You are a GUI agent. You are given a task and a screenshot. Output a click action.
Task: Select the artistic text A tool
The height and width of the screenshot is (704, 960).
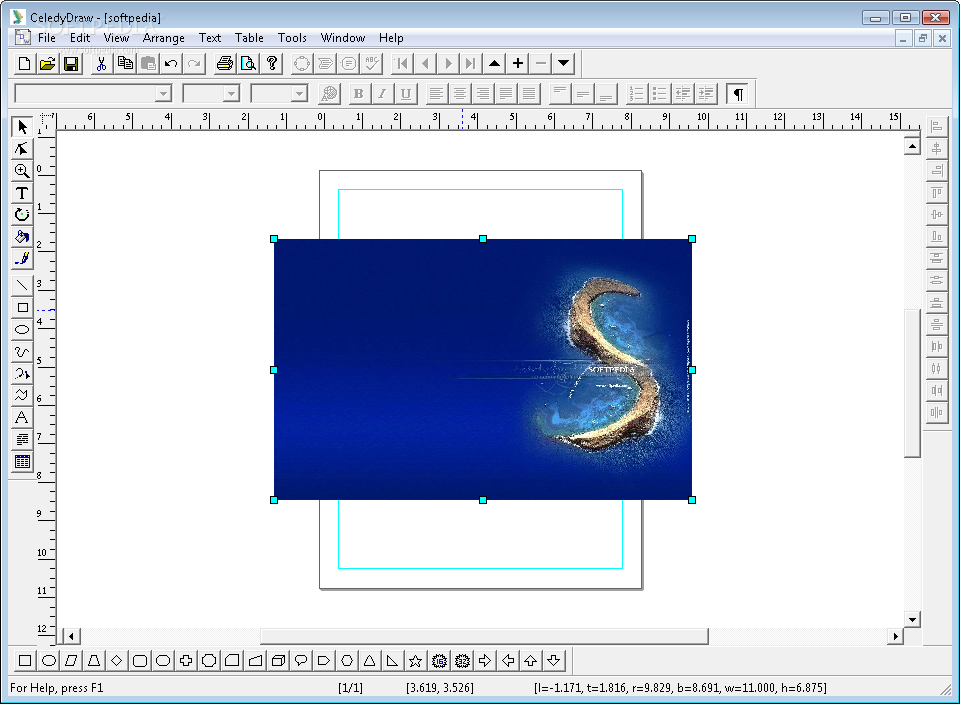(x=22, y=418)
